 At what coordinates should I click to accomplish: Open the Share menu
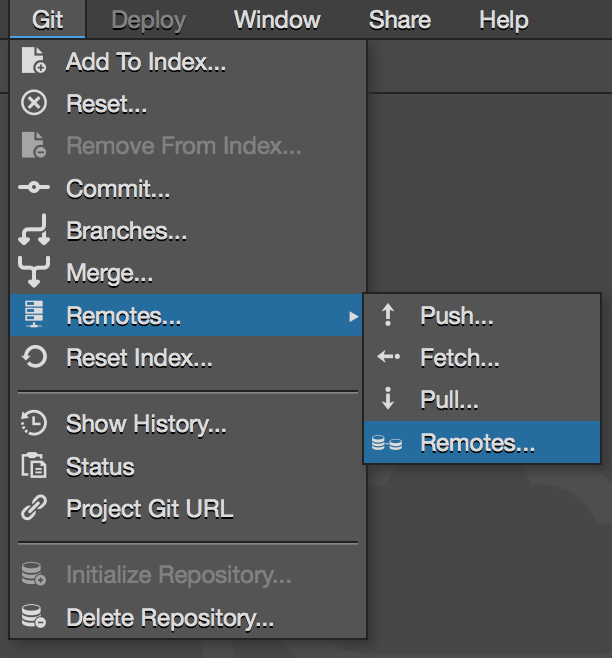coord(400,20)
